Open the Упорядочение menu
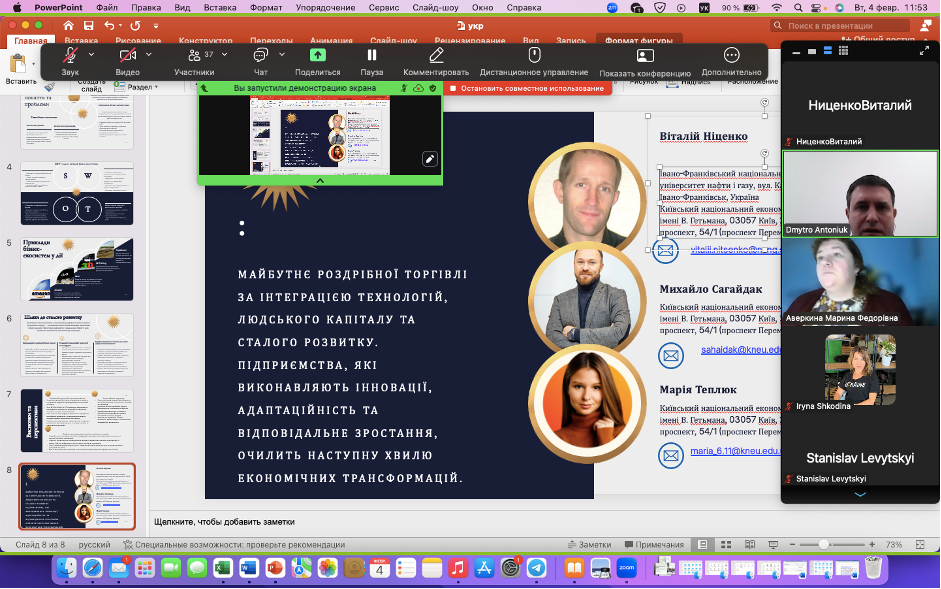 (x=324, y=8)
